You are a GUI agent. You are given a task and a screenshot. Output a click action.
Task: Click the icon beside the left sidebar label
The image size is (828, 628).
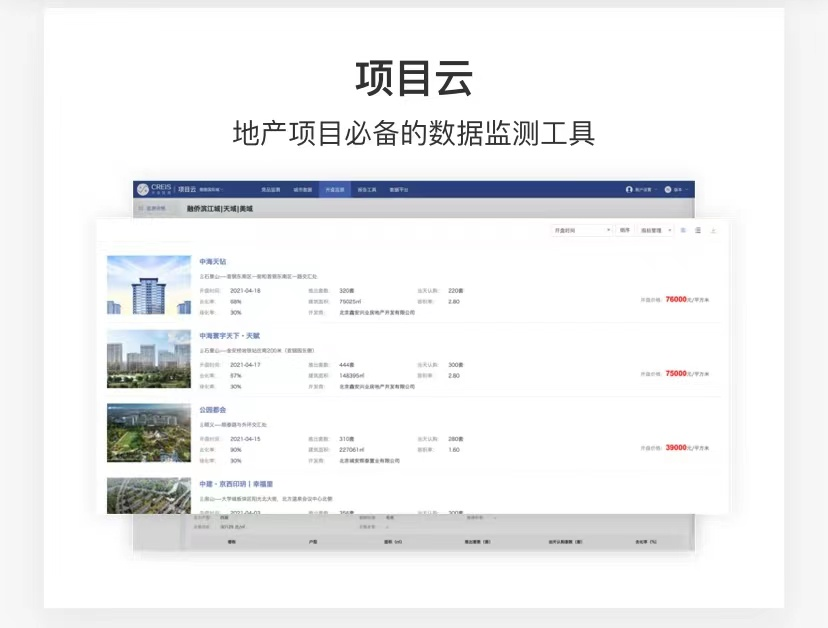(141, 209)
